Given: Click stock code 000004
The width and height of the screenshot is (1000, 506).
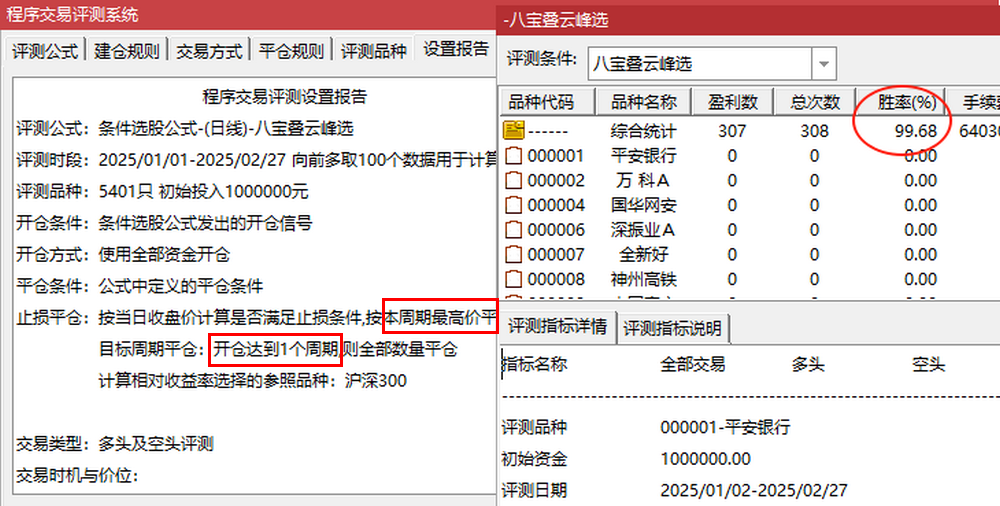Looking at the screenshot, I should coord(556,205).
